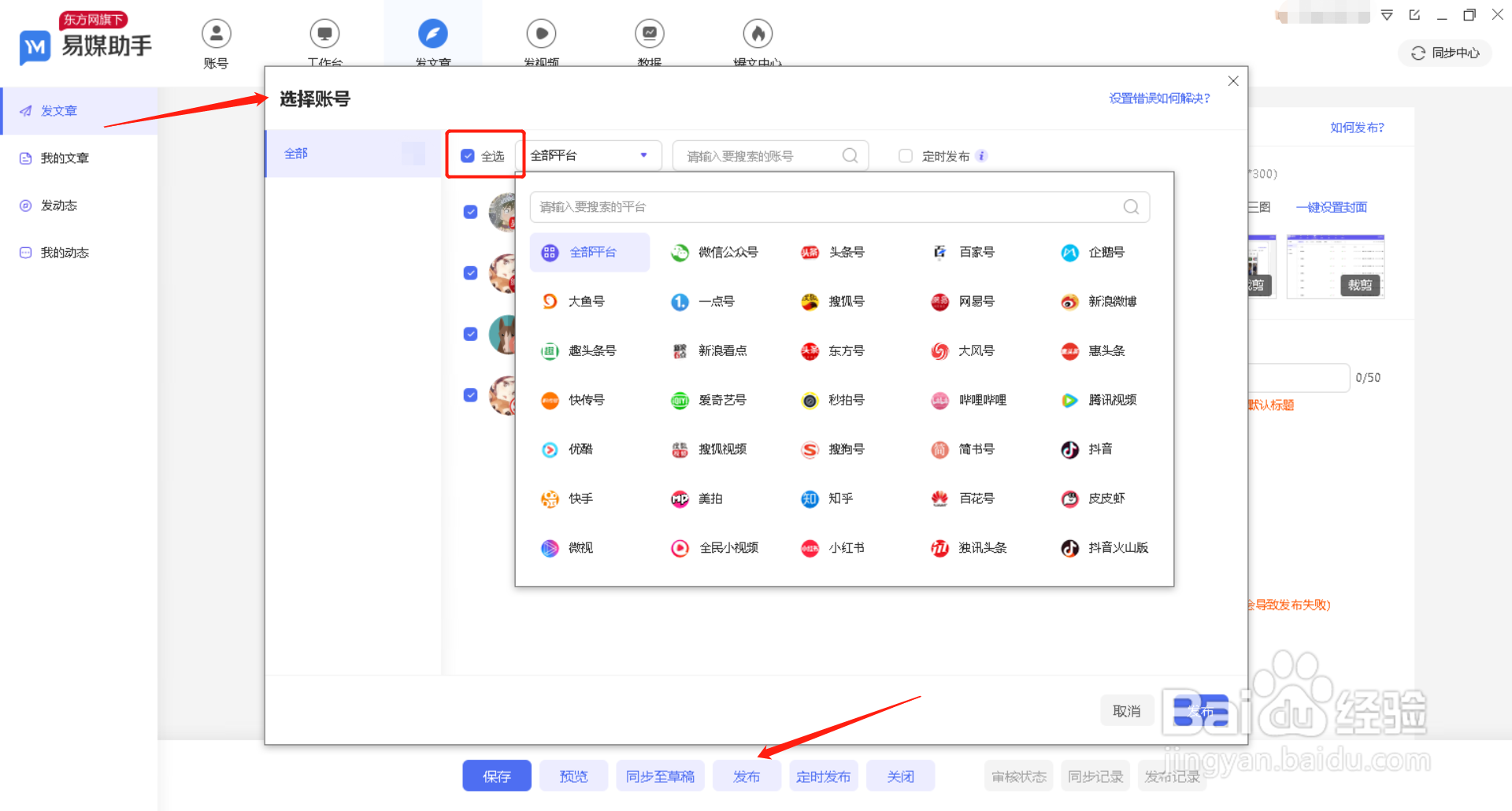Select 头条号 platform
Screen dimensions: 1512x811
832,253
